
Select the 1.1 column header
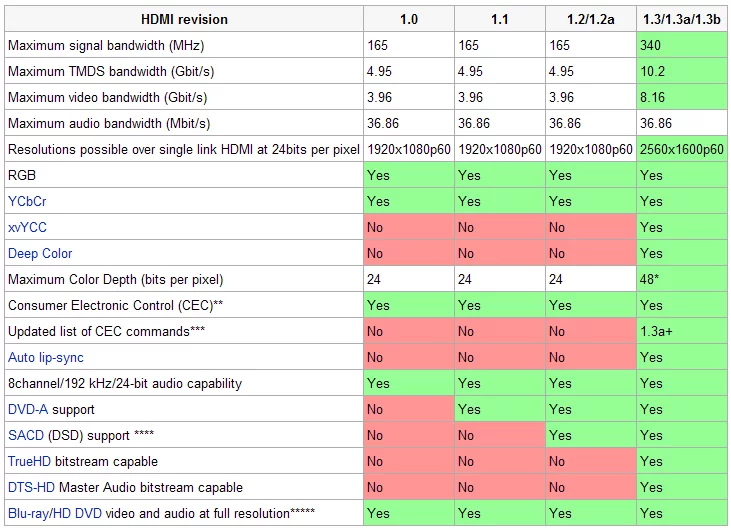(499, 19)
